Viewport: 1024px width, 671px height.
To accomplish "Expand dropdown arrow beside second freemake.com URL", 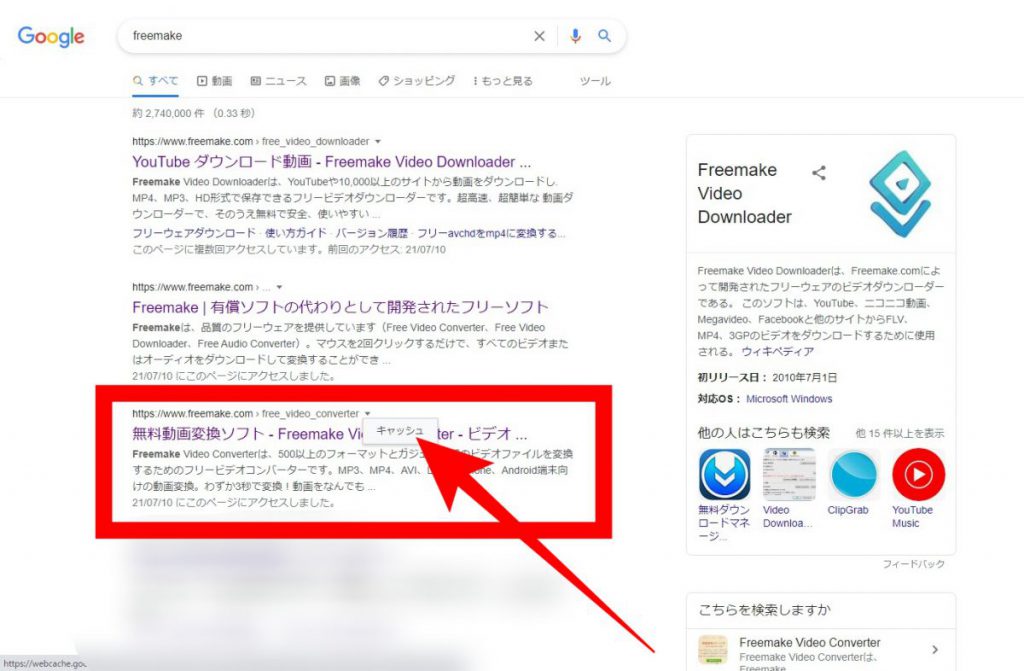I will point(280,287).
